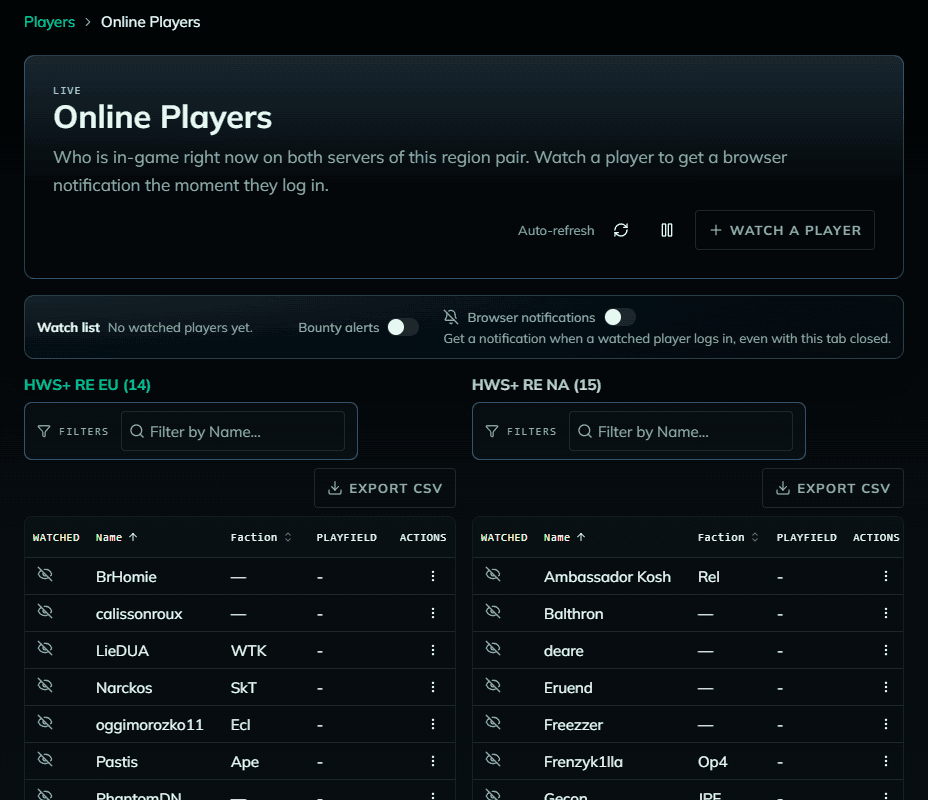Open Filters for the NA player table
Viewport: 928px width, 800px height.
click(521, 431)
